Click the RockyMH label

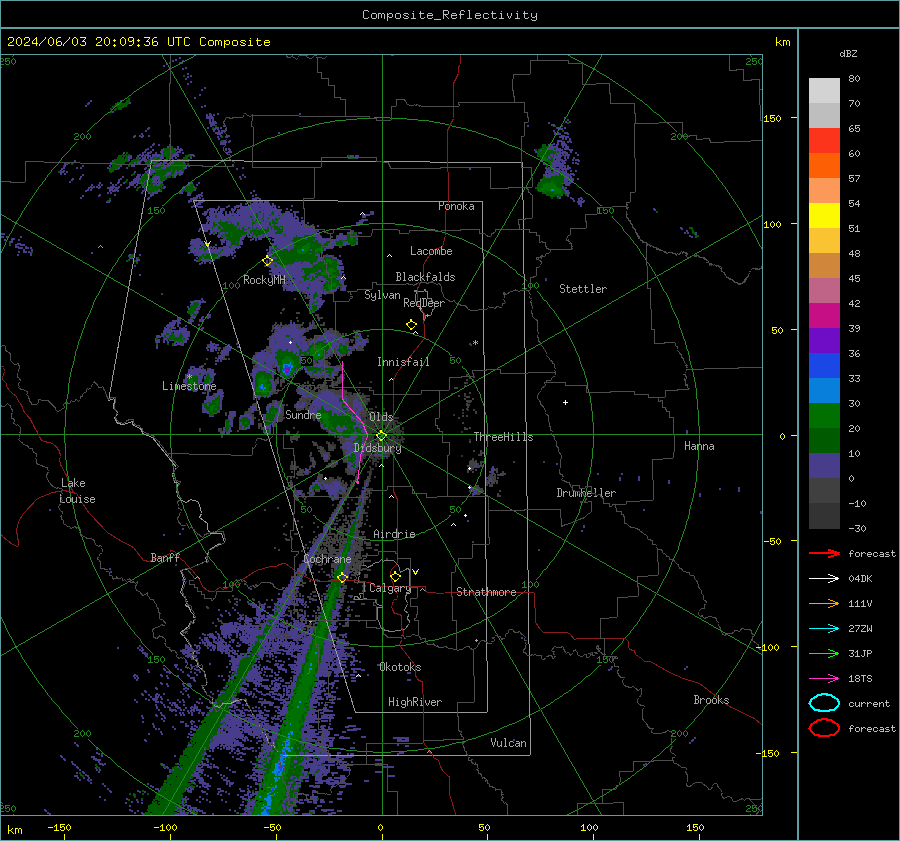pos(264,280)
